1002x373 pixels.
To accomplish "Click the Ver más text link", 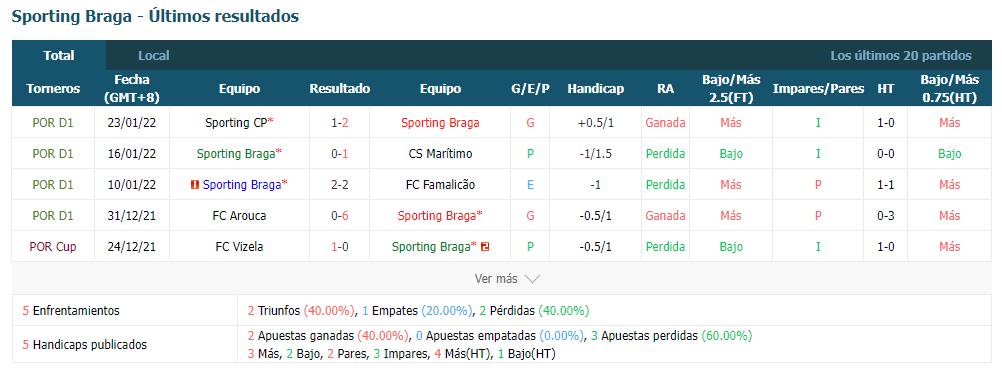I will click(x=496, y=279).
